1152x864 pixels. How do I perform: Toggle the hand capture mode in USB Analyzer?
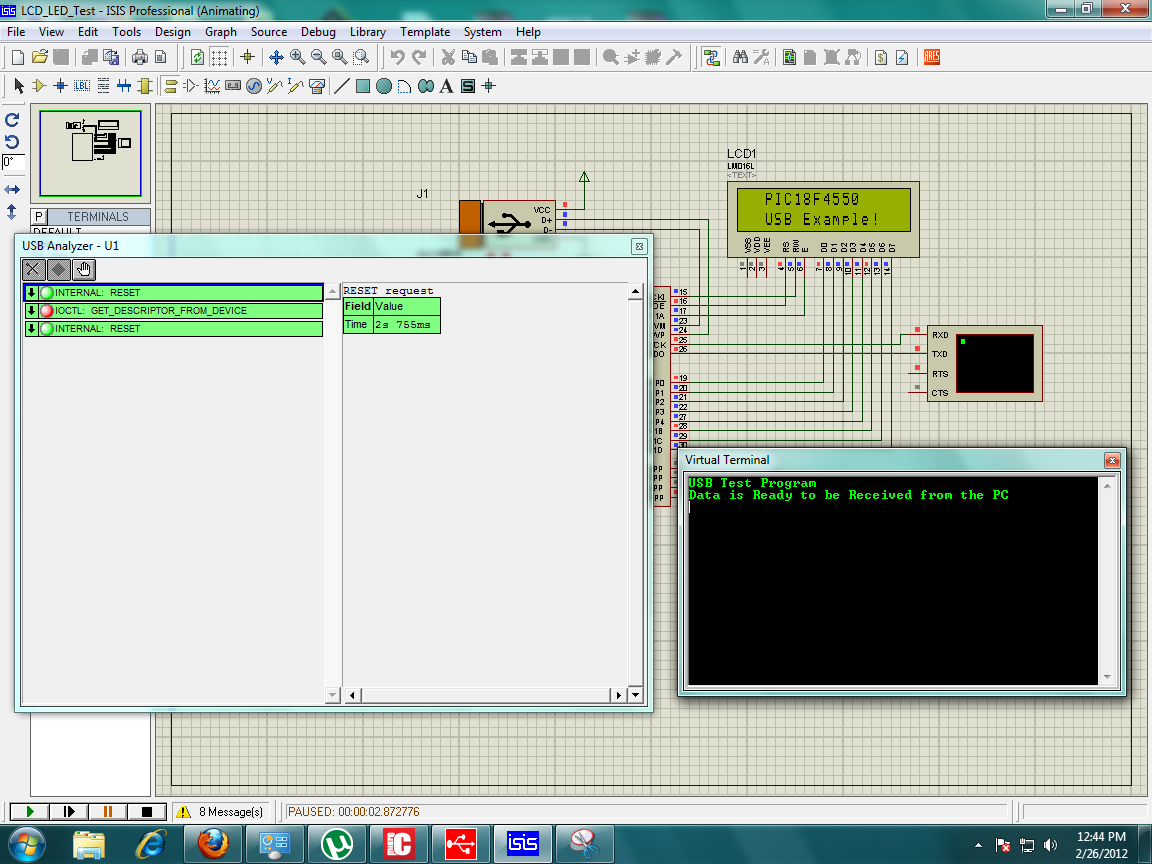(84, 269)
